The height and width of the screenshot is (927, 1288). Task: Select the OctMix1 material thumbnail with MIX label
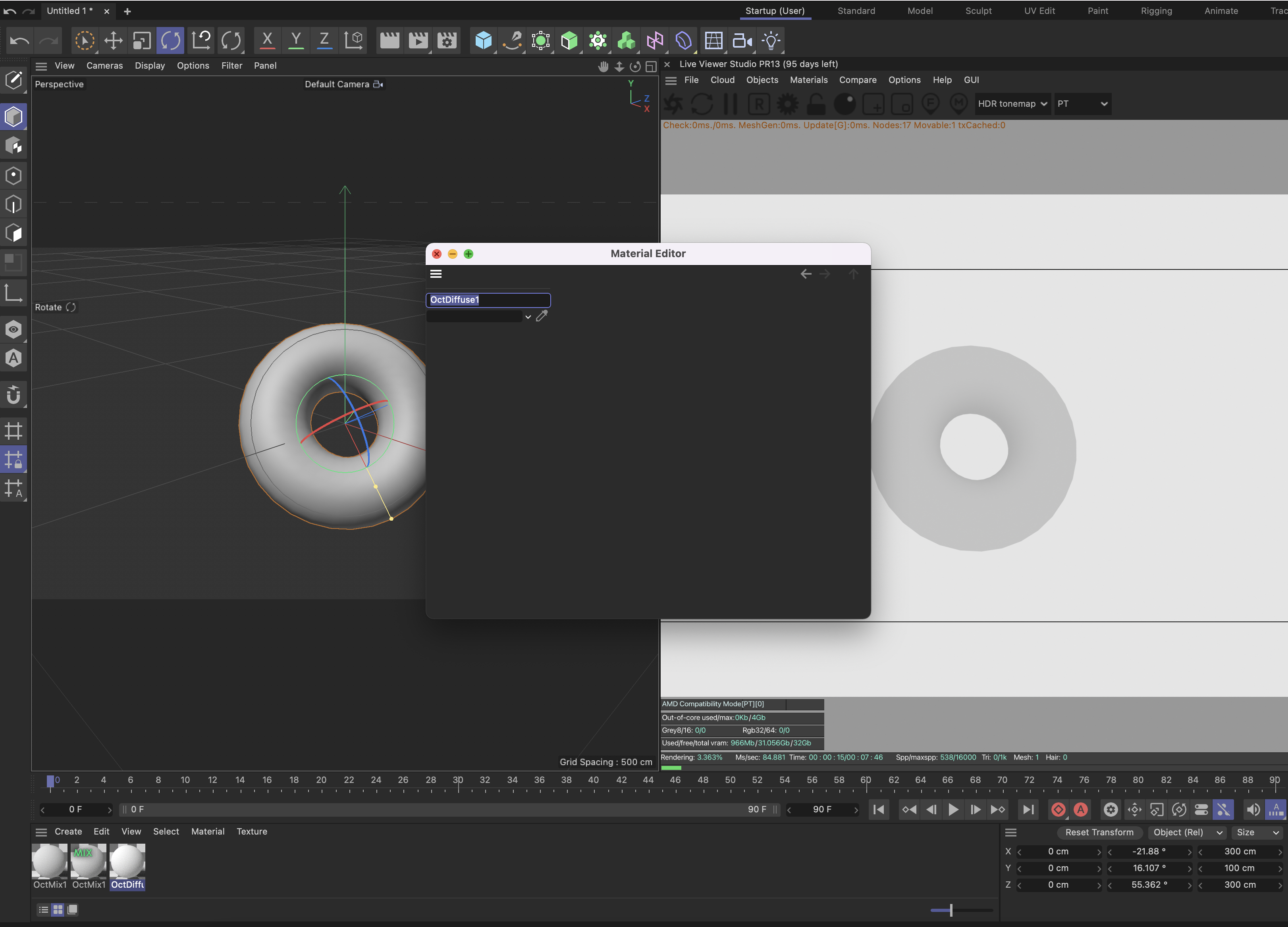pos(89,861)
